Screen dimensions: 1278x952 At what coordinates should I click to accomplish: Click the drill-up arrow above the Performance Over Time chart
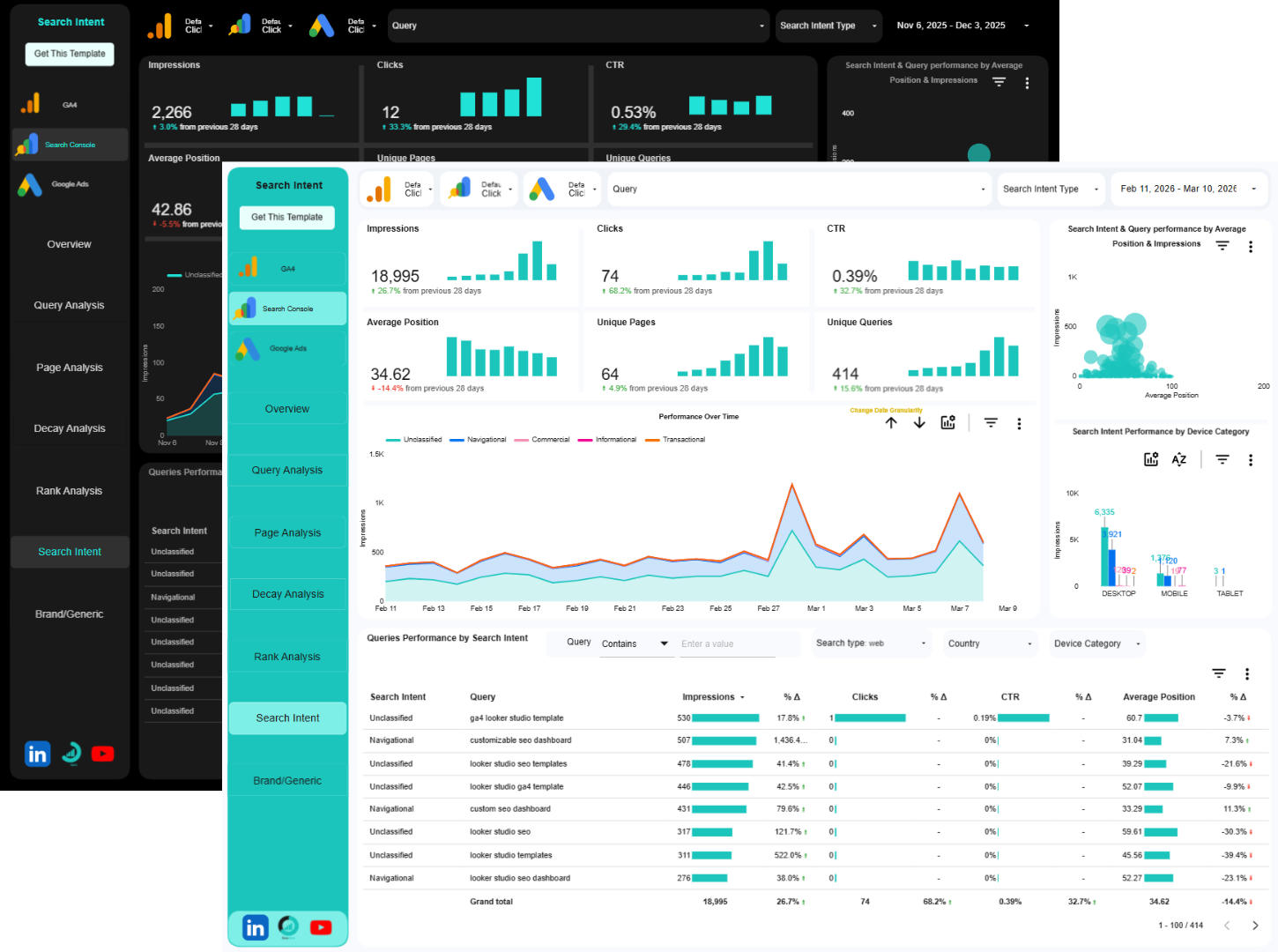click(891, 422)
